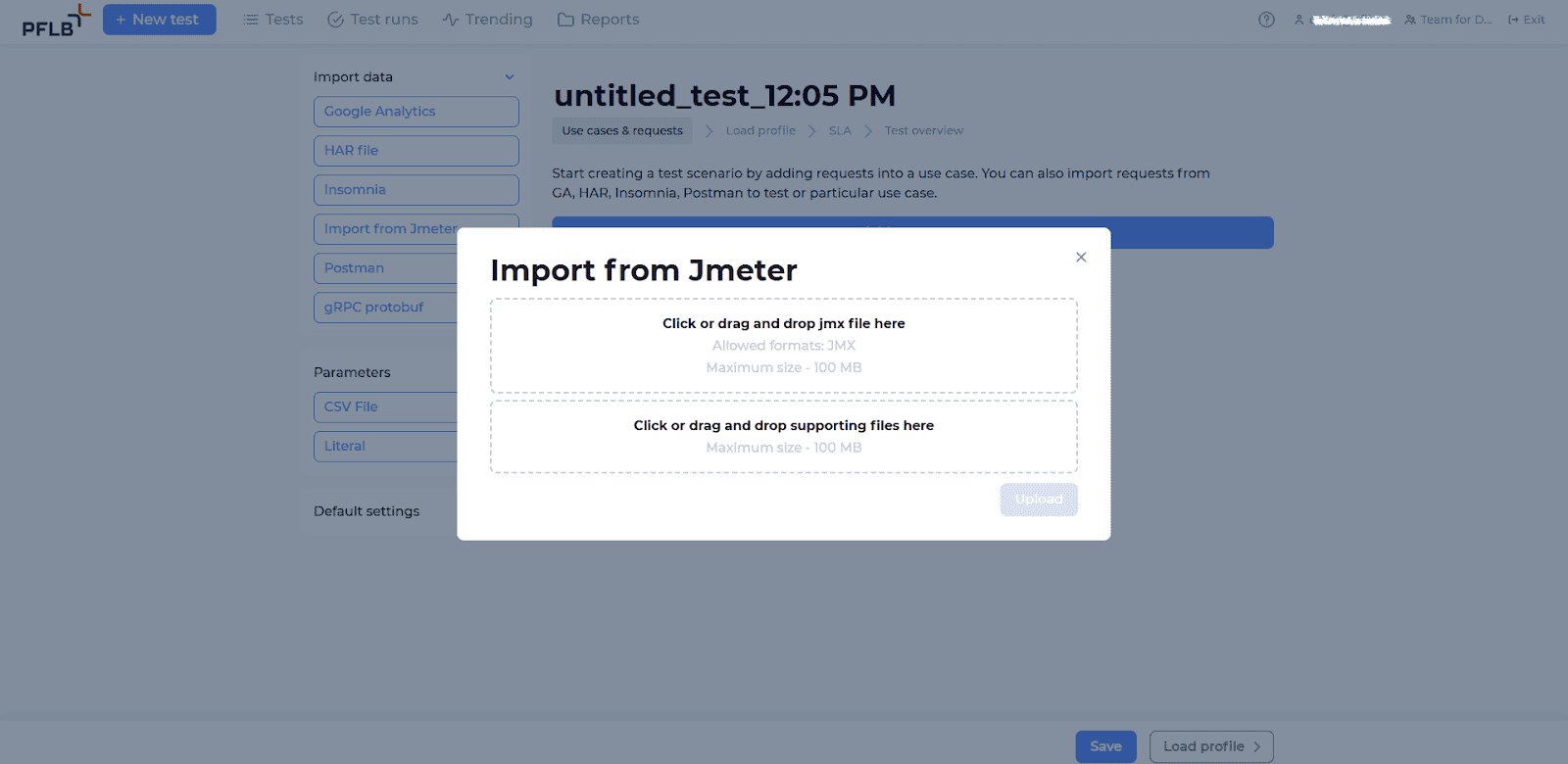Select the Postman import option
The image size is (1568, 764).
[385, 268]
